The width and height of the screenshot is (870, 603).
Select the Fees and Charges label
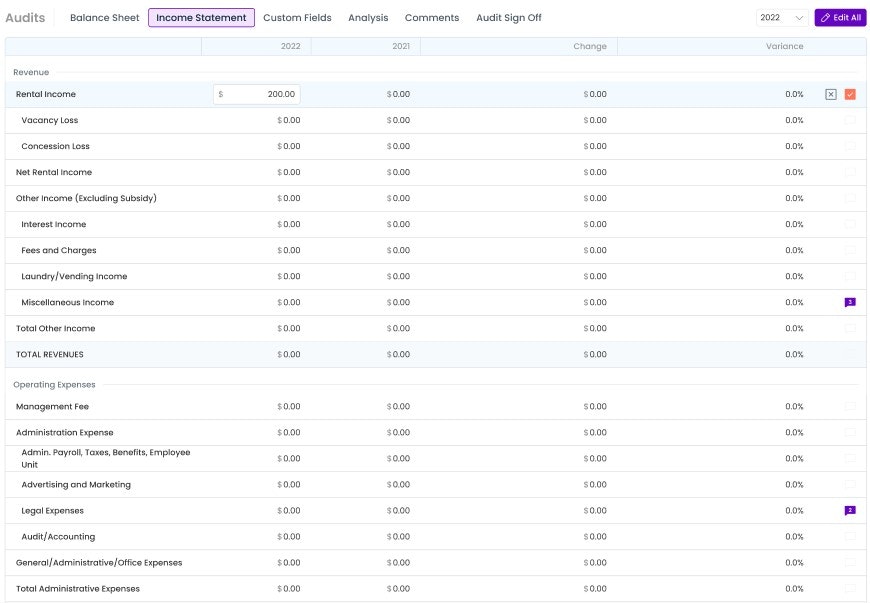(x=58, y=251)
